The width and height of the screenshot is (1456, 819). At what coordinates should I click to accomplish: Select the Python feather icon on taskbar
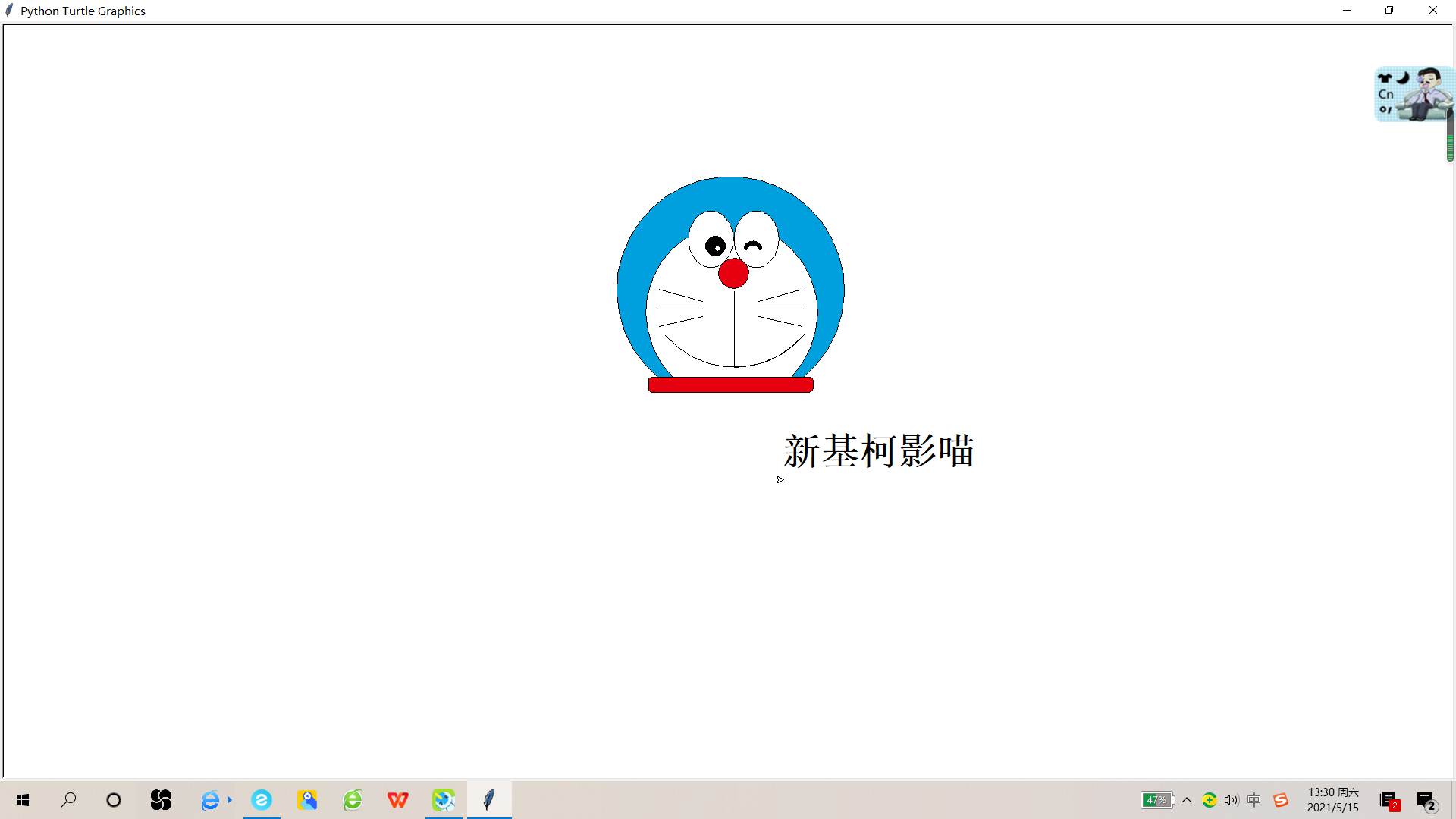tap(489, 800)
